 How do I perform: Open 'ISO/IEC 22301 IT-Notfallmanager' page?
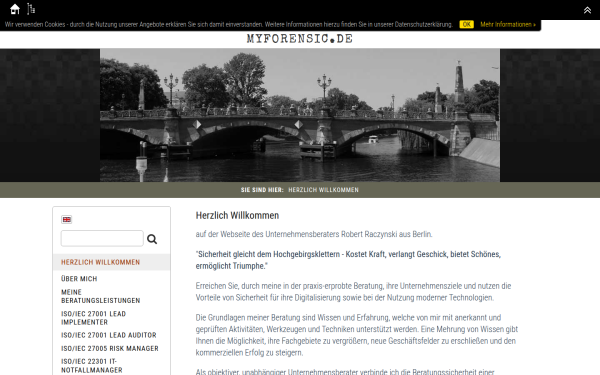pyautogui.click(x=92, y=366)
